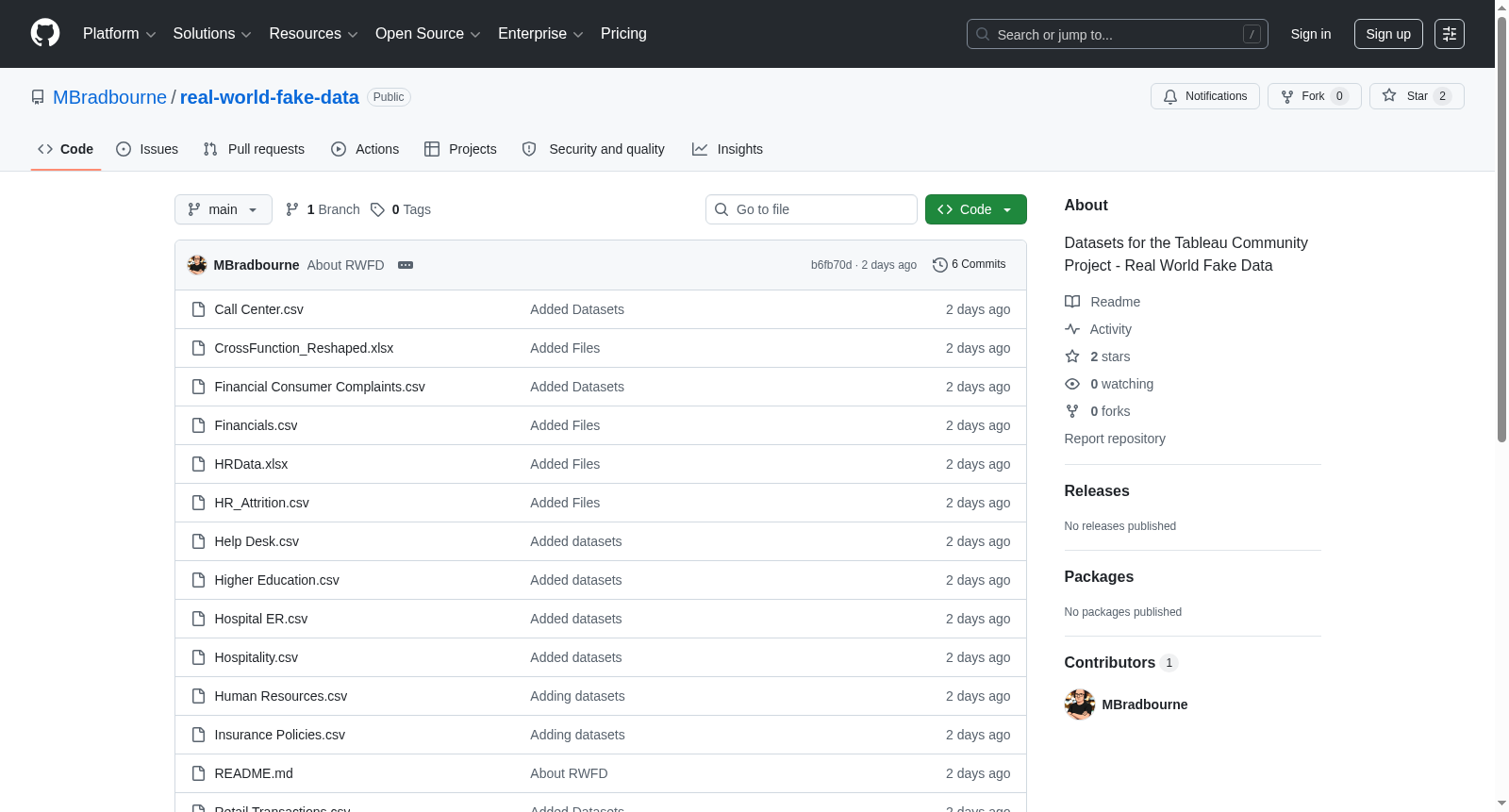Open the main branch selector dropdown
Screen dimensions: 1509x812
[x=224, y=209]
